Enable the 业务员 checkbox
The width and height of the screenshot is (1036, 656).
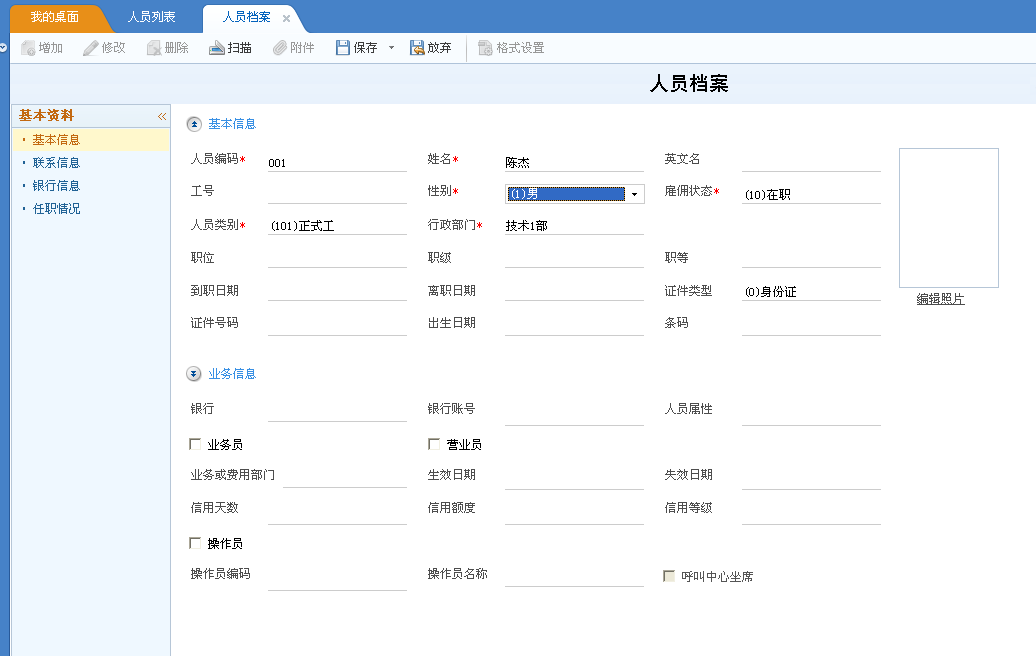pyautogui.click(x=193, y=443)
